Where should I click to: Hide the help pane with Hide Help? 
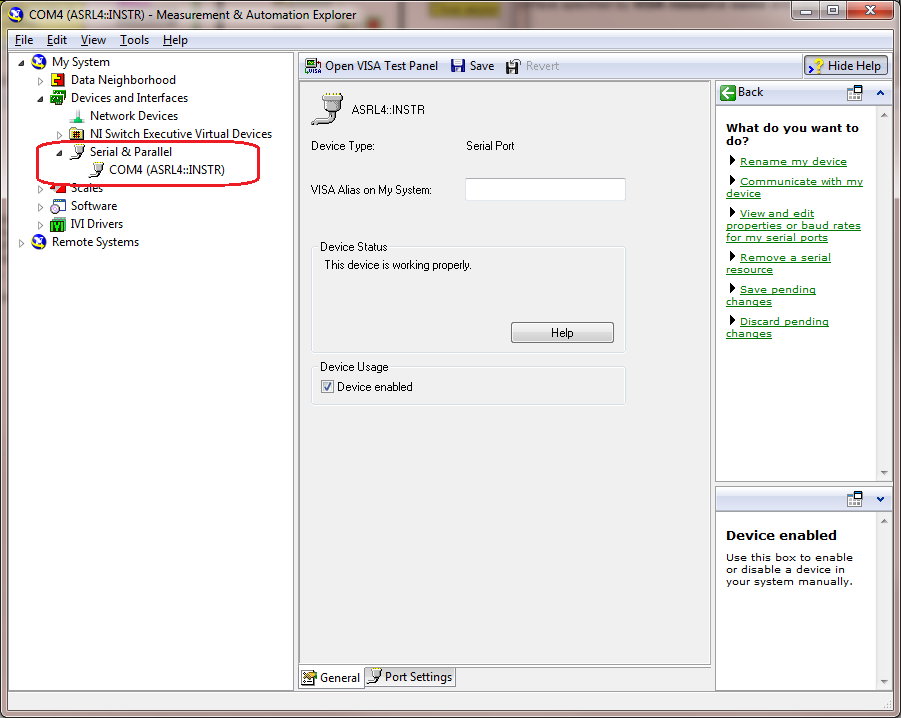click(x=846, y=66)
